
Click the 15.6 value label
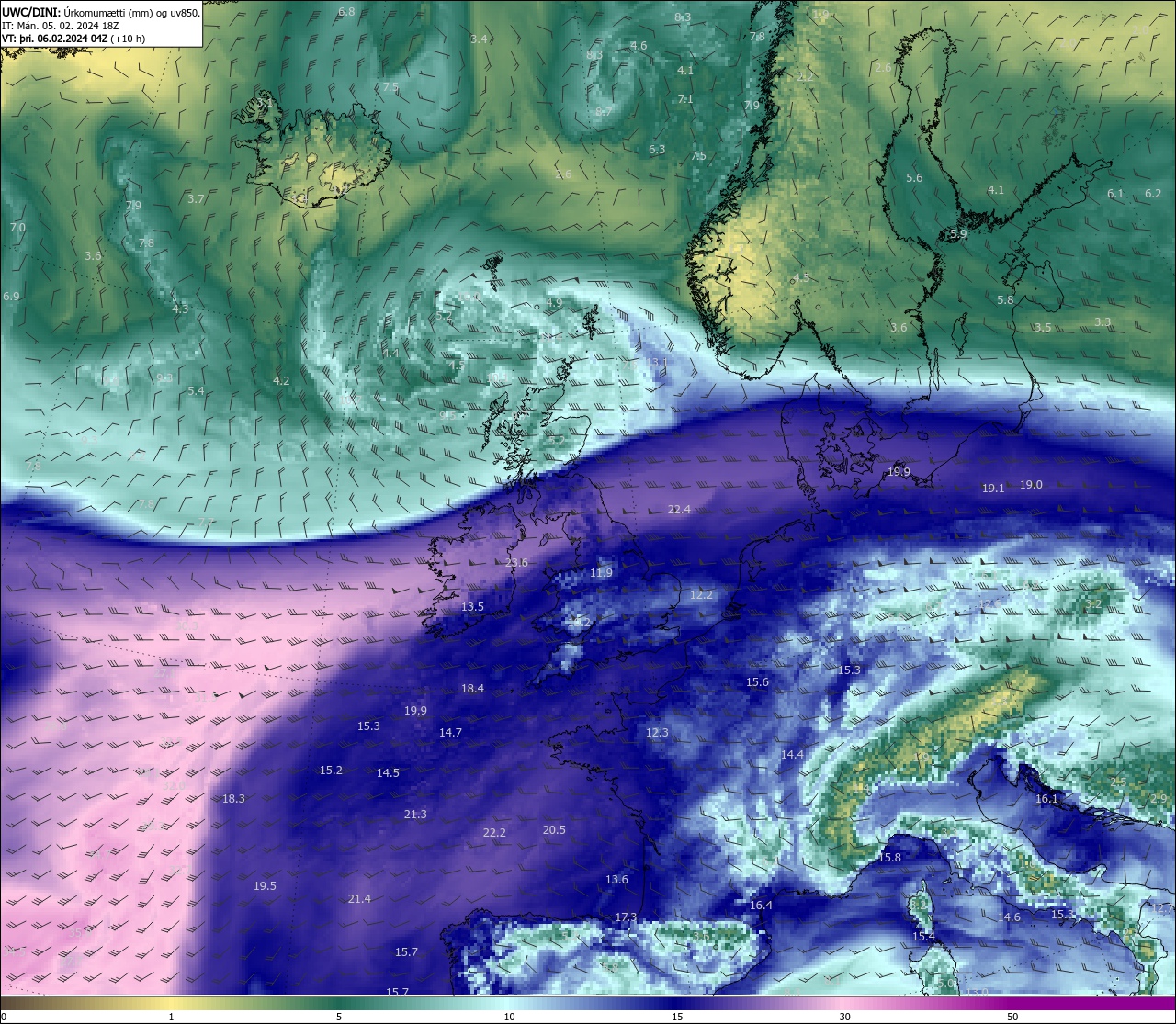(757, 682)
